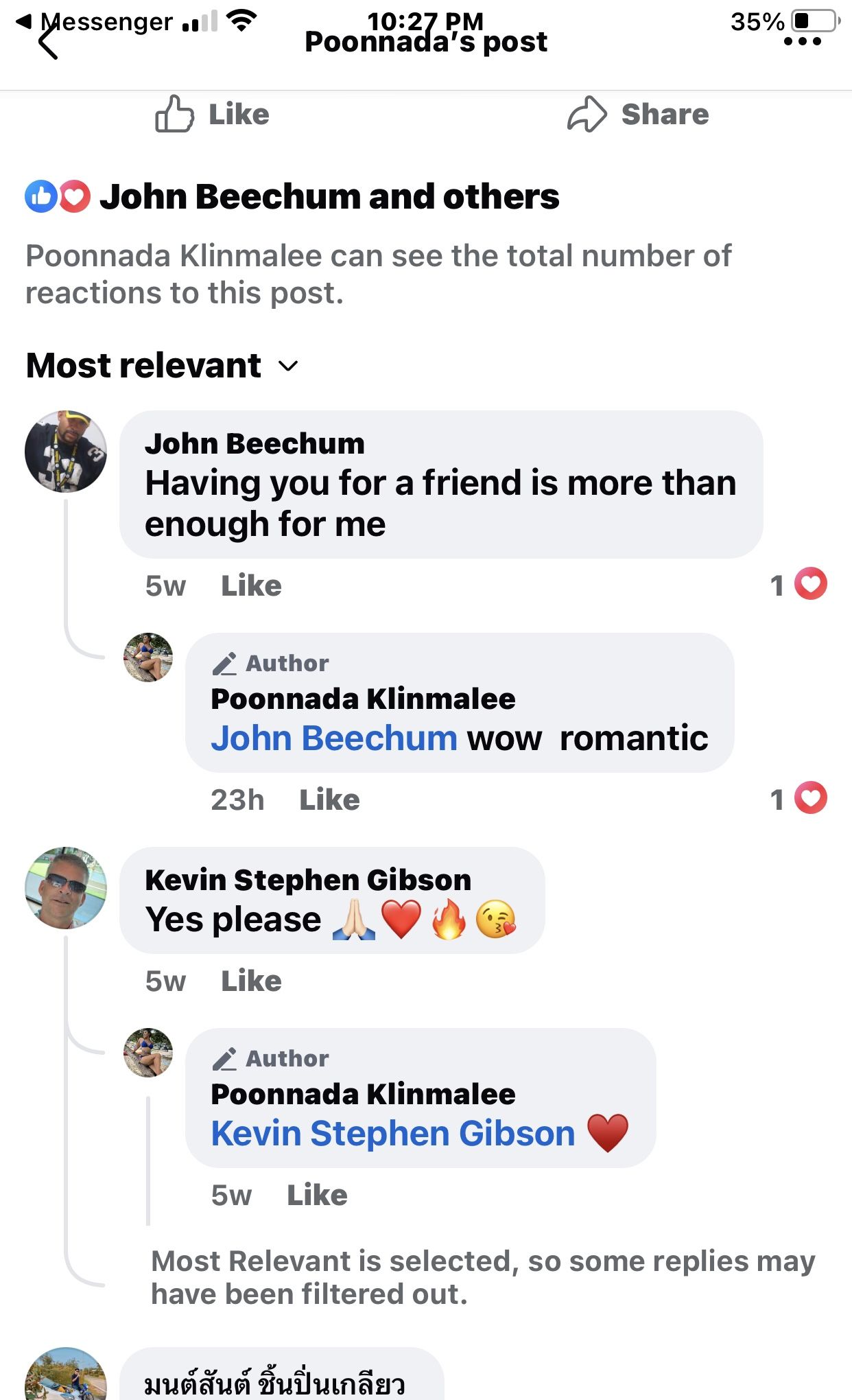Screen dimensions: 852x1400
Task: Open John Beechum's profile picture
Action: point(66,452)
